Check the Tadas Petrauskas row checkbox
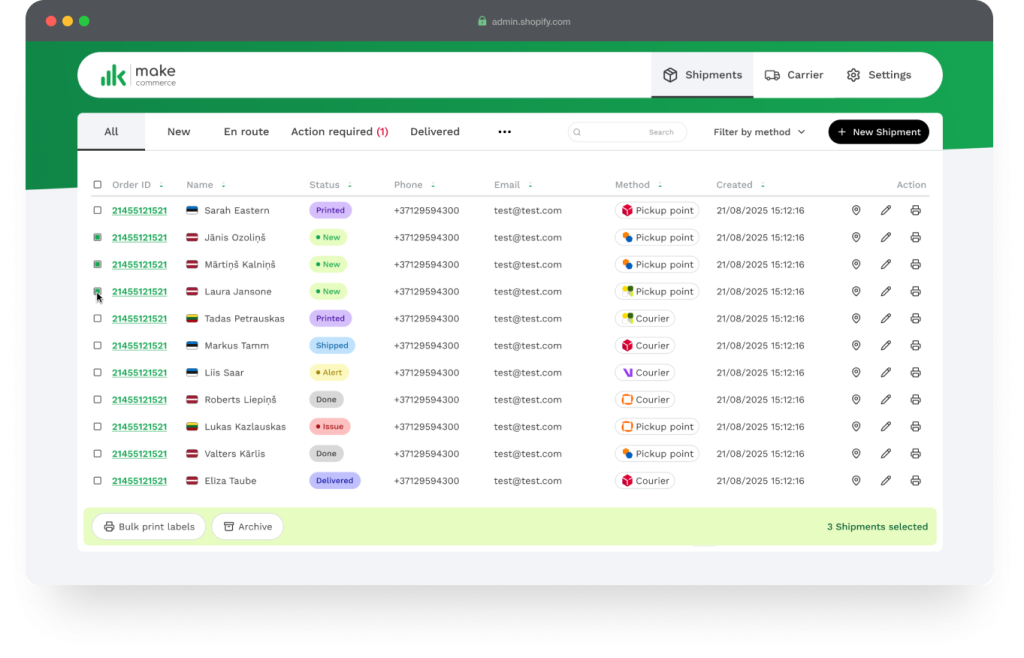The height and width of the screenshot is (658, 1024). pos(98,319)
